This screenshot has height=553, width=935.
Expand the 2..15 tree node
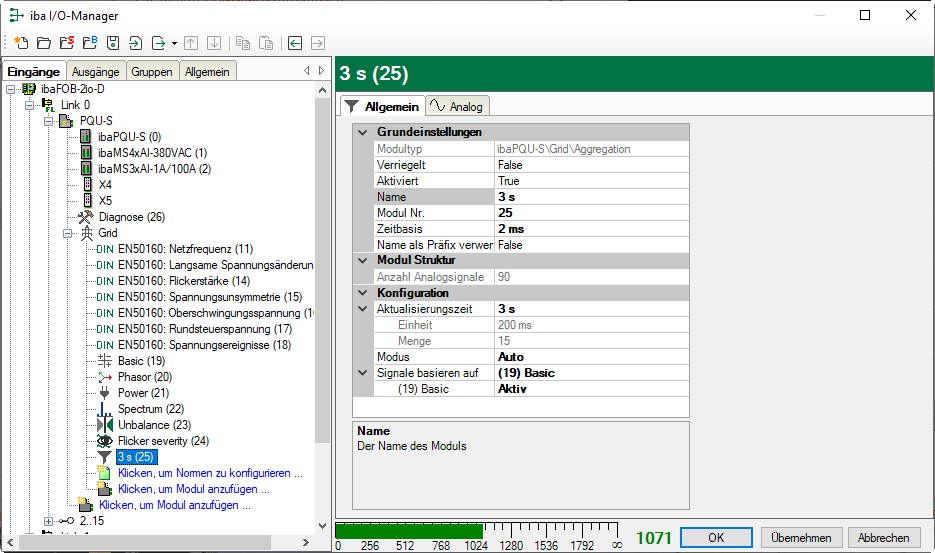click(x=49, y=521)
